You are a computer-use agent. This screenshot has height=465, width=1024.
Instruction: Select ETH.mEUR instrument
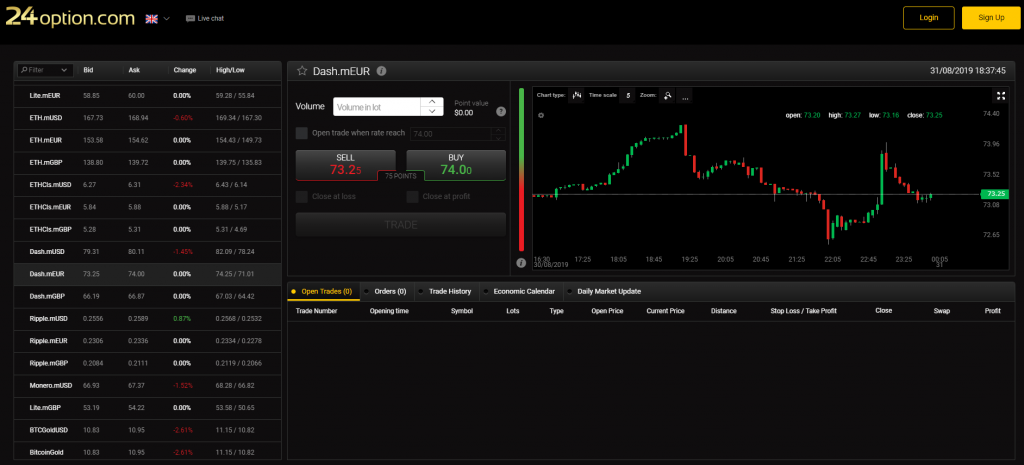click(148, 140)
